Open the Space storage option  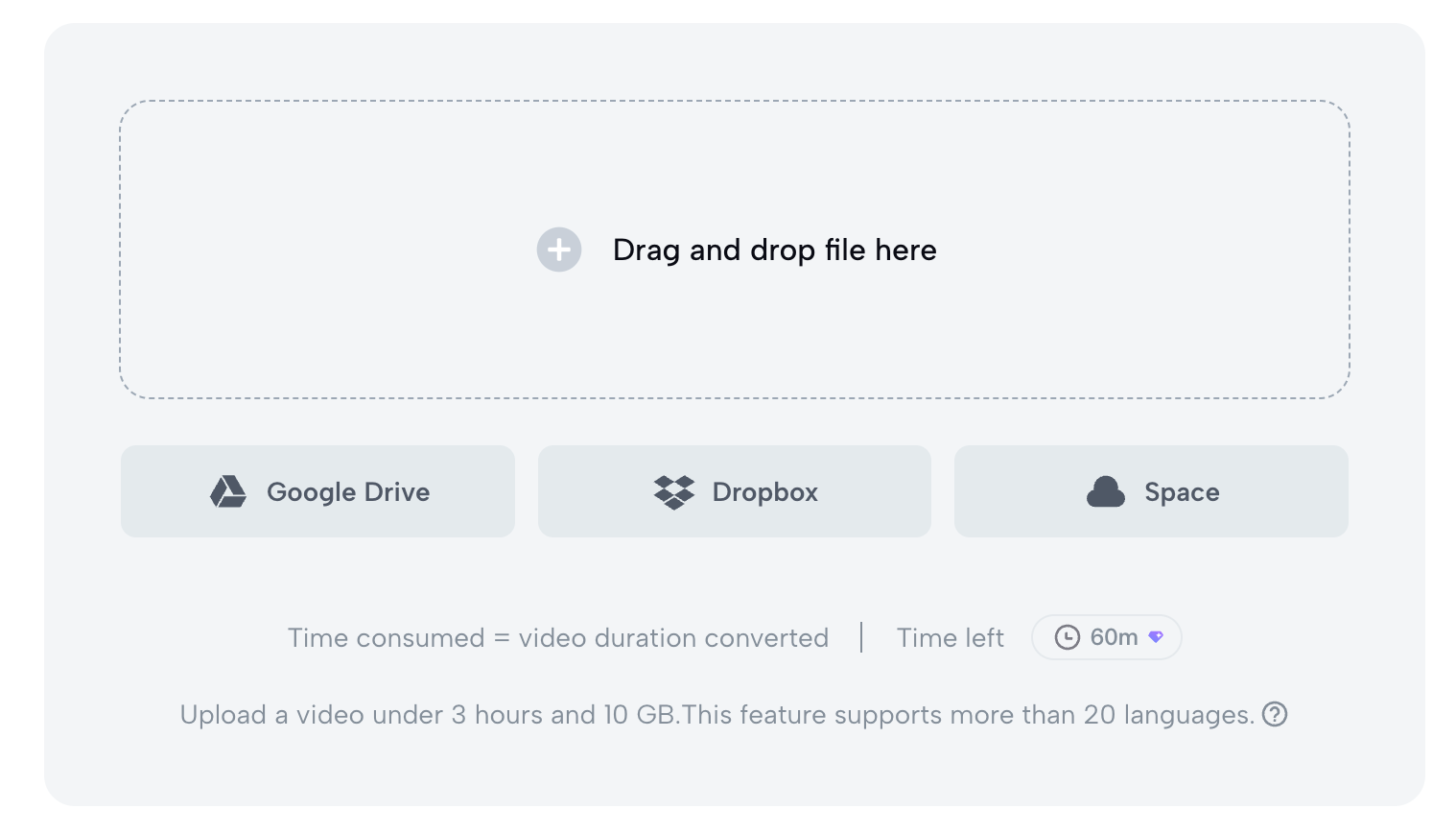click(1150, 491)
